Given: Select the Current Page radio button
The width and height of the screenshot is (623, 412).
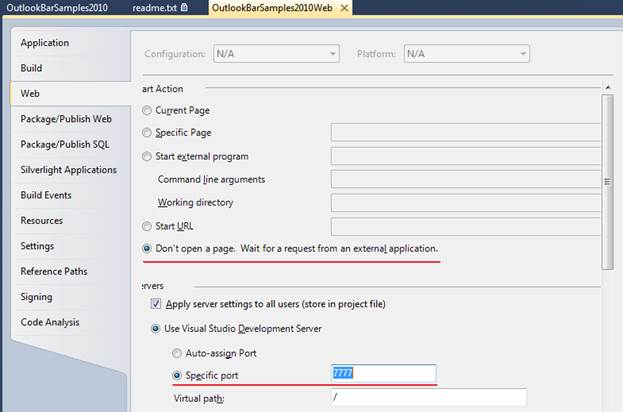Looking at the screenshot, I should 148,110.
